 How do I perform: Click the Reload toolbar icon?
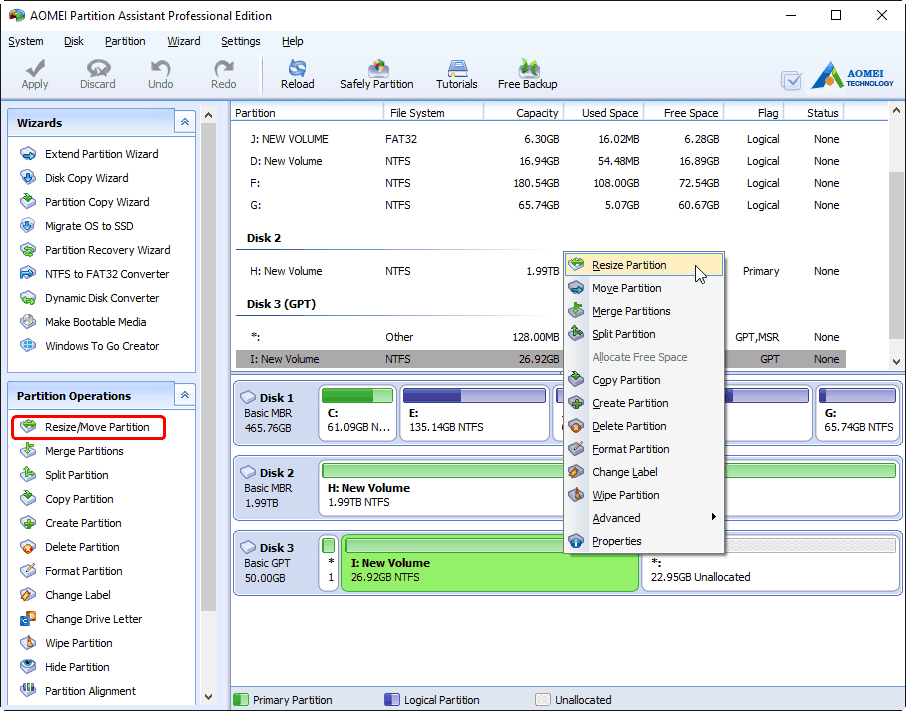point(298,74)
